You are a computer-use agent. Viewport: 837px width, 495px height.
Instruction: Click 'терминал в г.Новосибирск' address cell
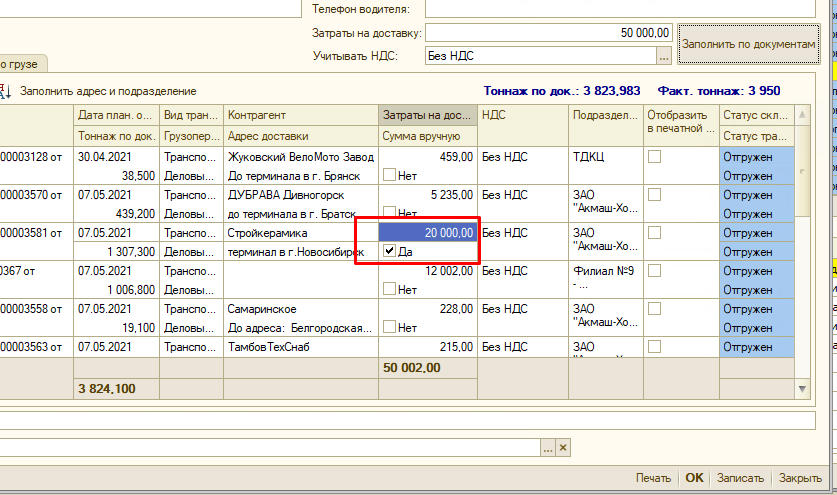301,252
